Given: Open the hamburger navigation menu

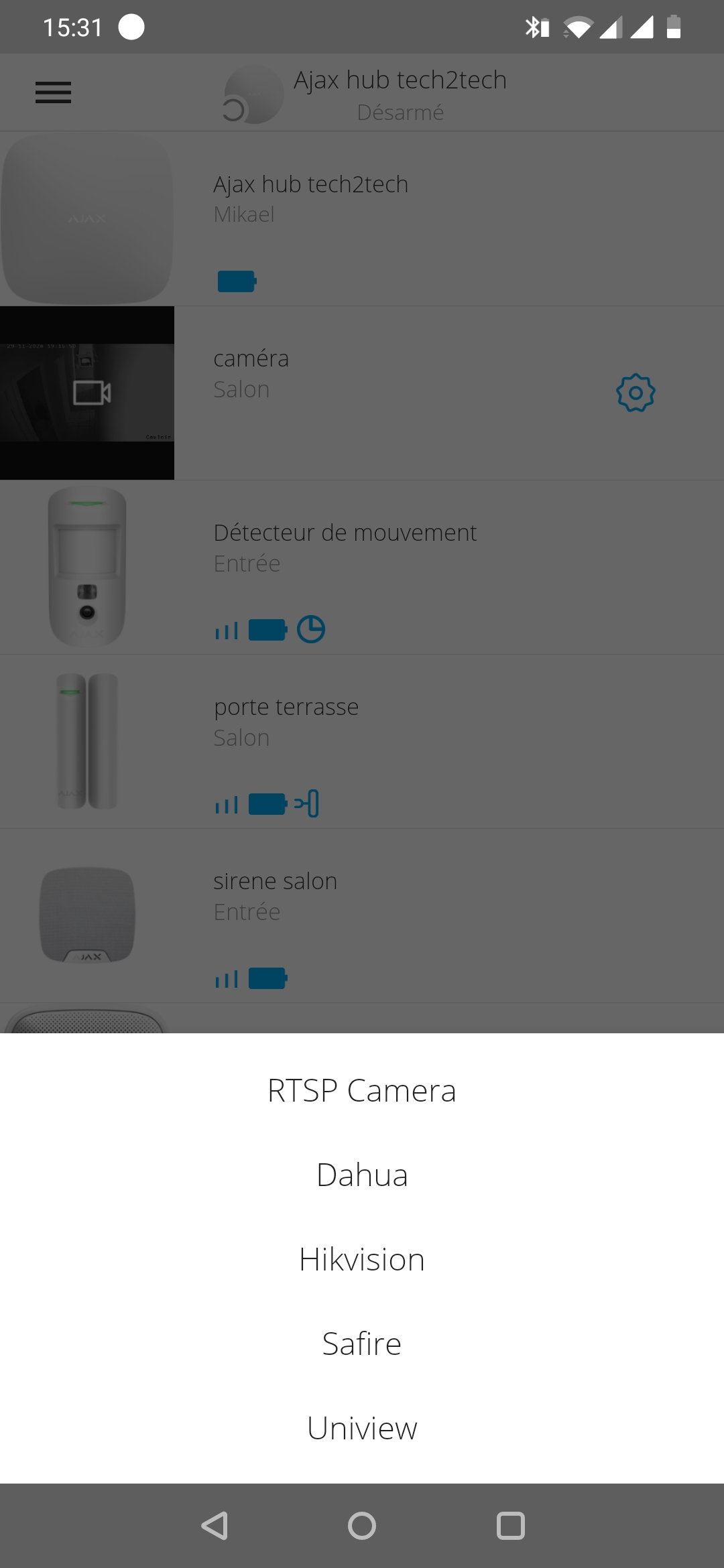Looking at the screenshot, I should coord(53,92).
